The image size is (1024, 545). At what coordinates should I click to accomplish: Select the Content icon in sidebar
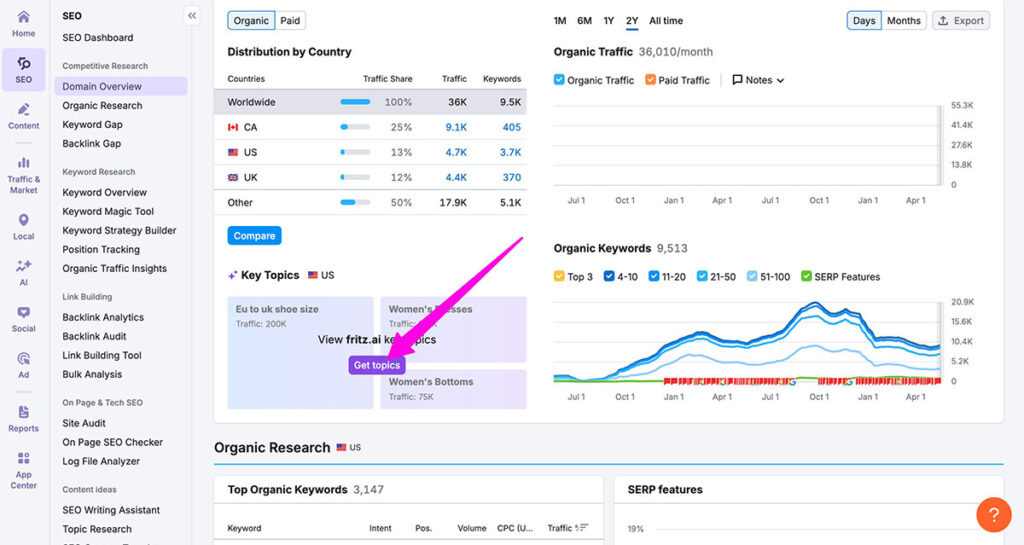tap(23, 115)
